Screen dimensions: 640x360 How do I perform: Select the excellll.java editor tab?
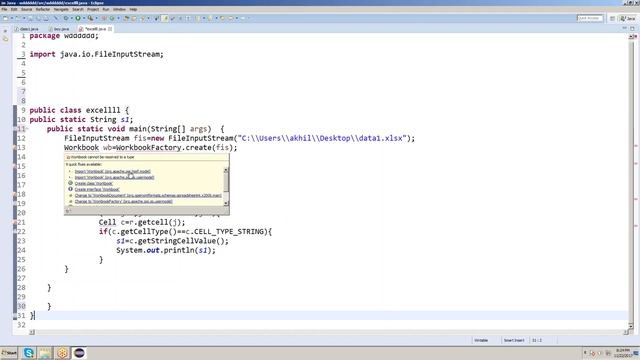pyautogui.click(x=95, y=29)
